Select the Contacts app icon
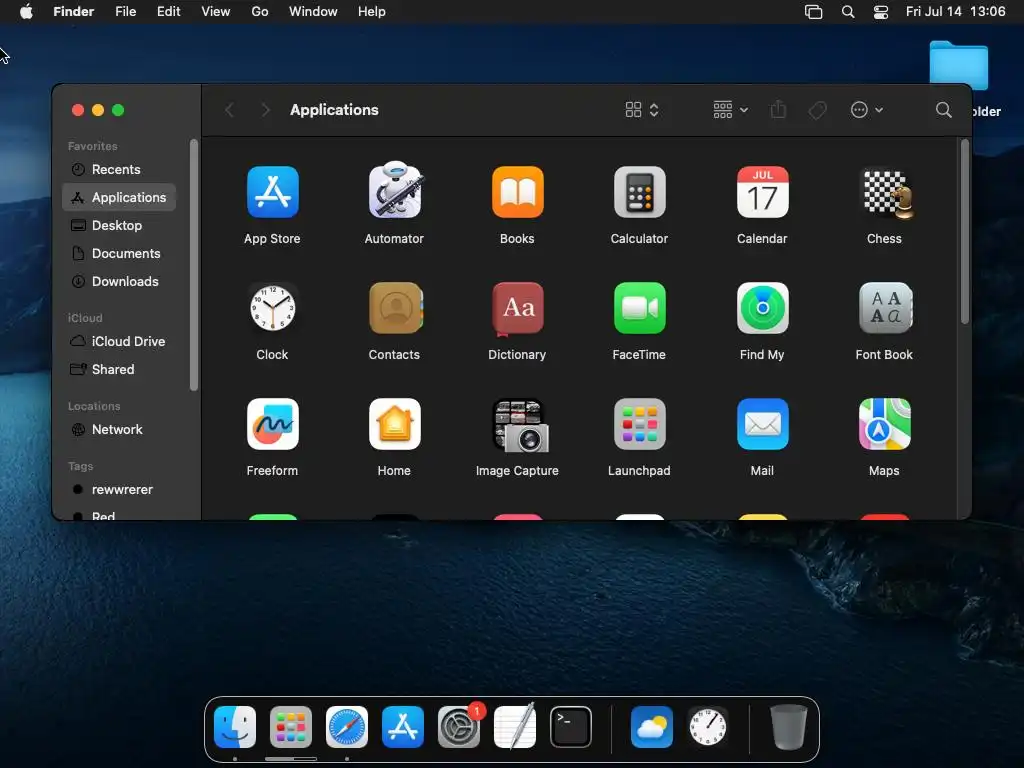1024x768 pixels. (394, 308)
